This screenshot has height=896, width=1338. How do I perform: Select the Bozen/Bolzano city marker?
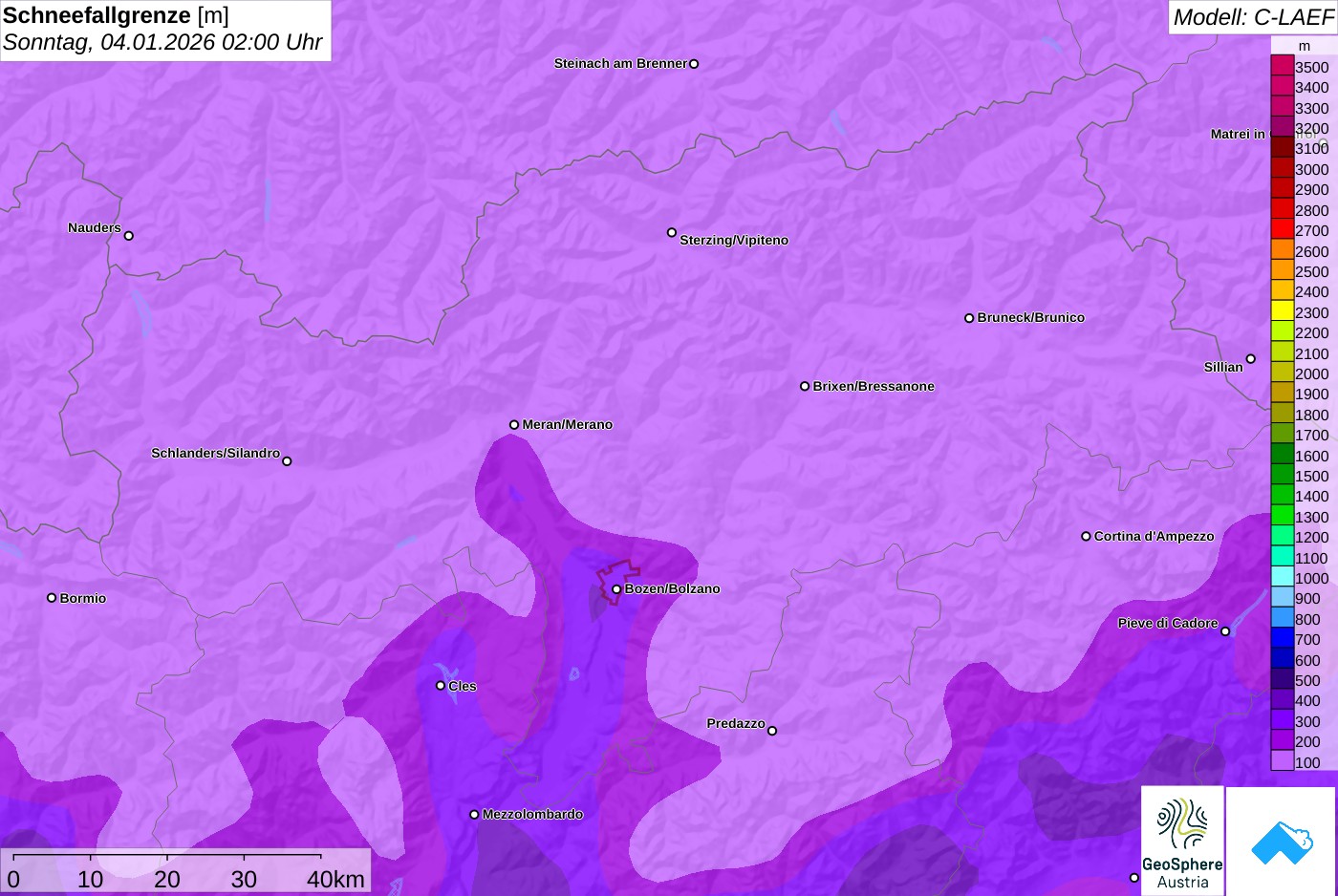(616, 589)
